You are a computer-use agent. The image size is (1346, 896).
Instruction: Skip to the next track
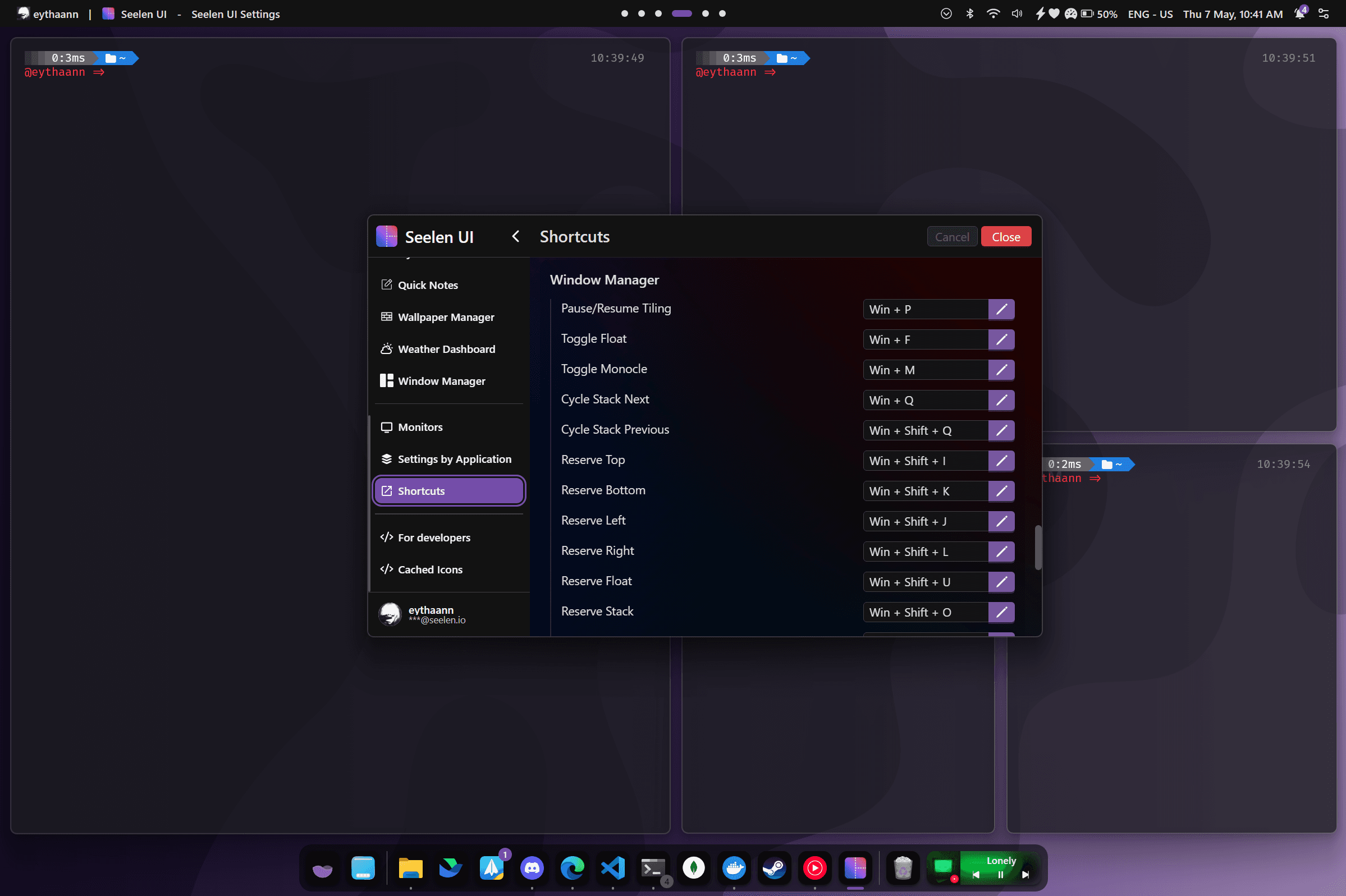(1025, 874)
